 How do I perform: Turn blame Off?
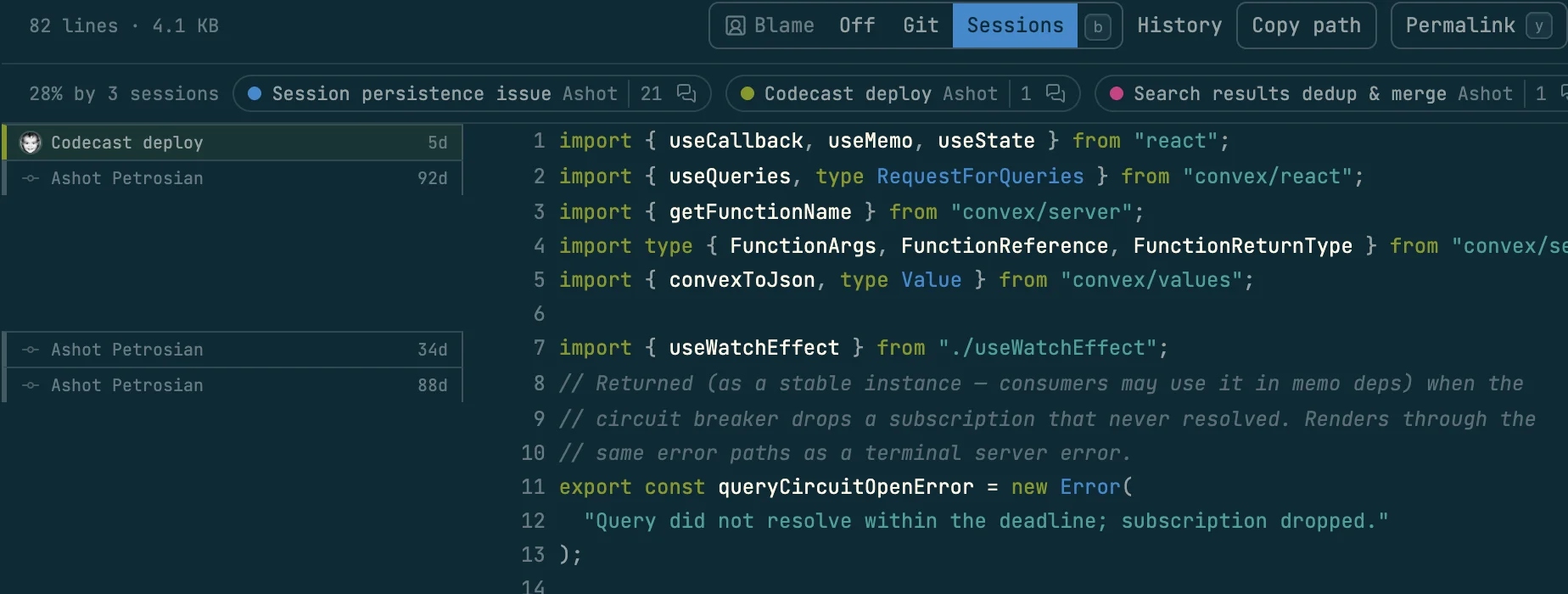click(x=857, y=25)
